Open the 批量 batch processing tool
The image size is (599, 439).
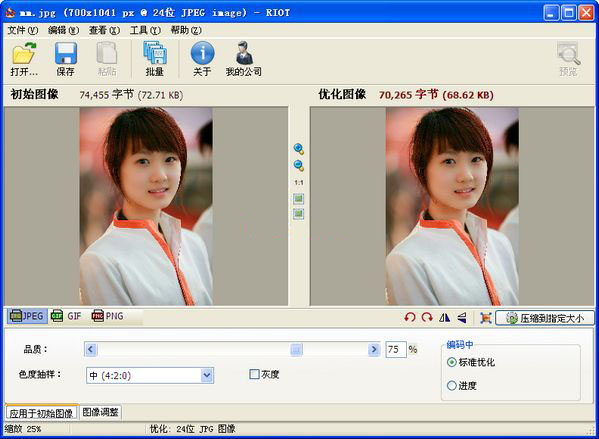tap(154, 59)
